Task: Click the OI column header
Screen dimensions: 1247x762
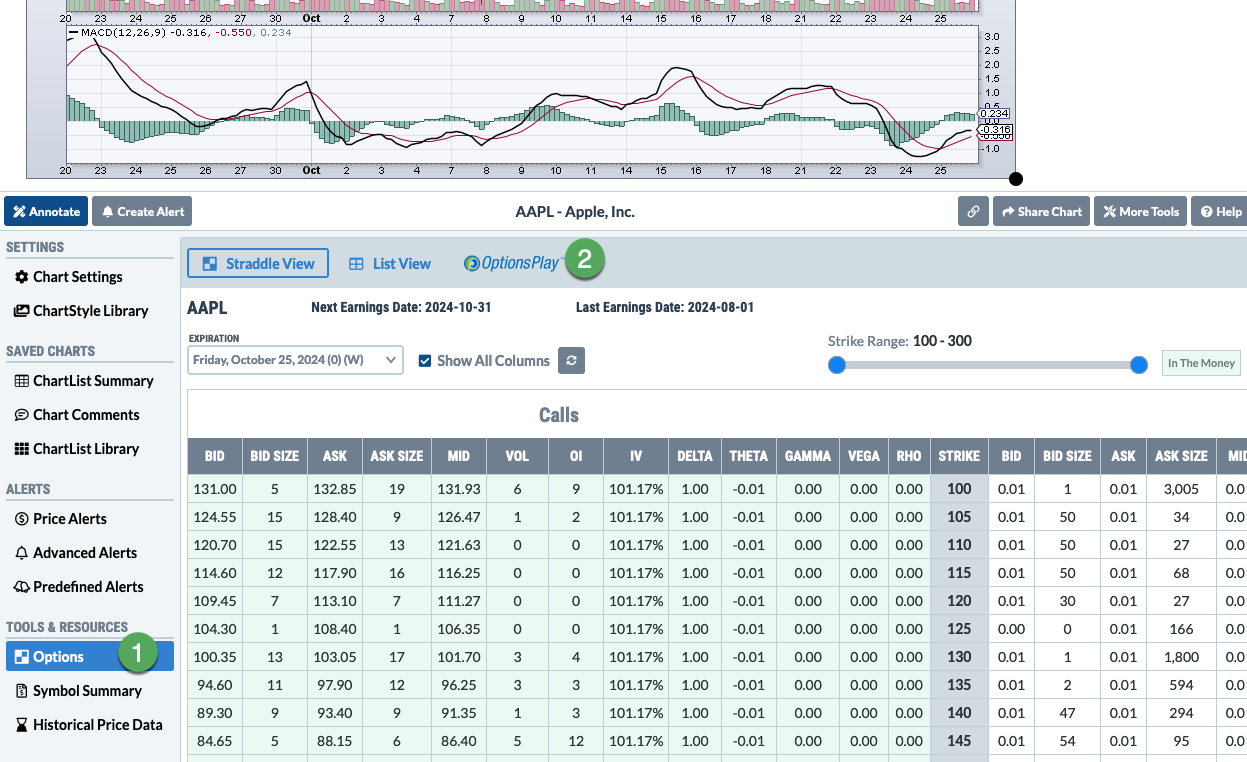Action: [x=576, y=456]
